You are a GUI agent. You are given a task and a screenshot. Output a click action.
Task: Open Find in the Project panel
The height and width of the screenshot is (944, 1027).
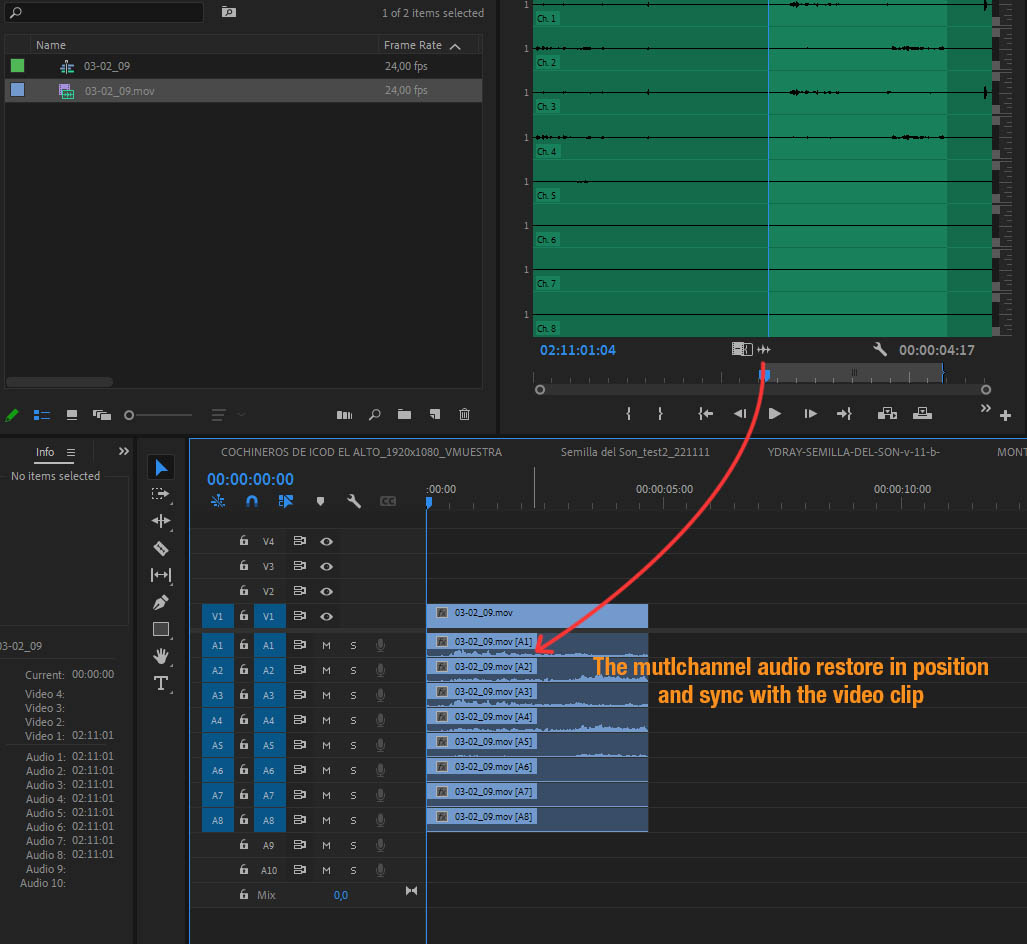pos(374,414)
